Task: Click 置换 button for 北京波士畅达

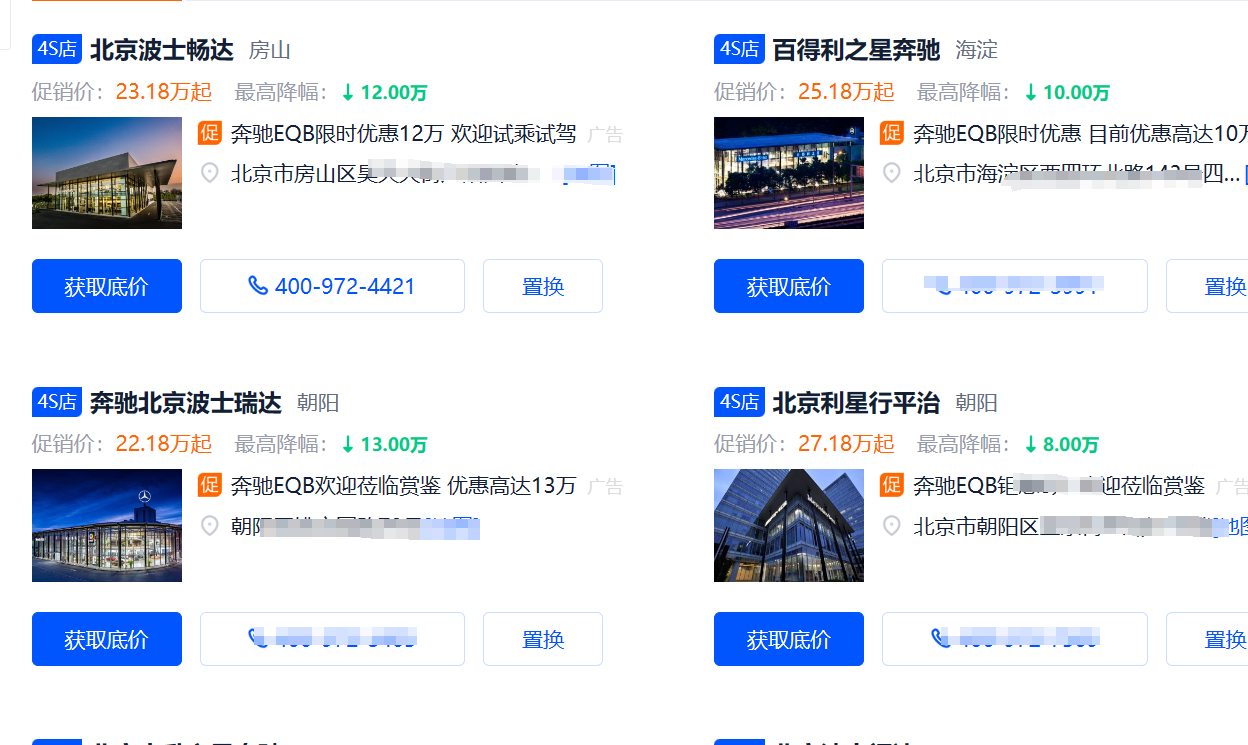Action: click(x=543, y=286)
